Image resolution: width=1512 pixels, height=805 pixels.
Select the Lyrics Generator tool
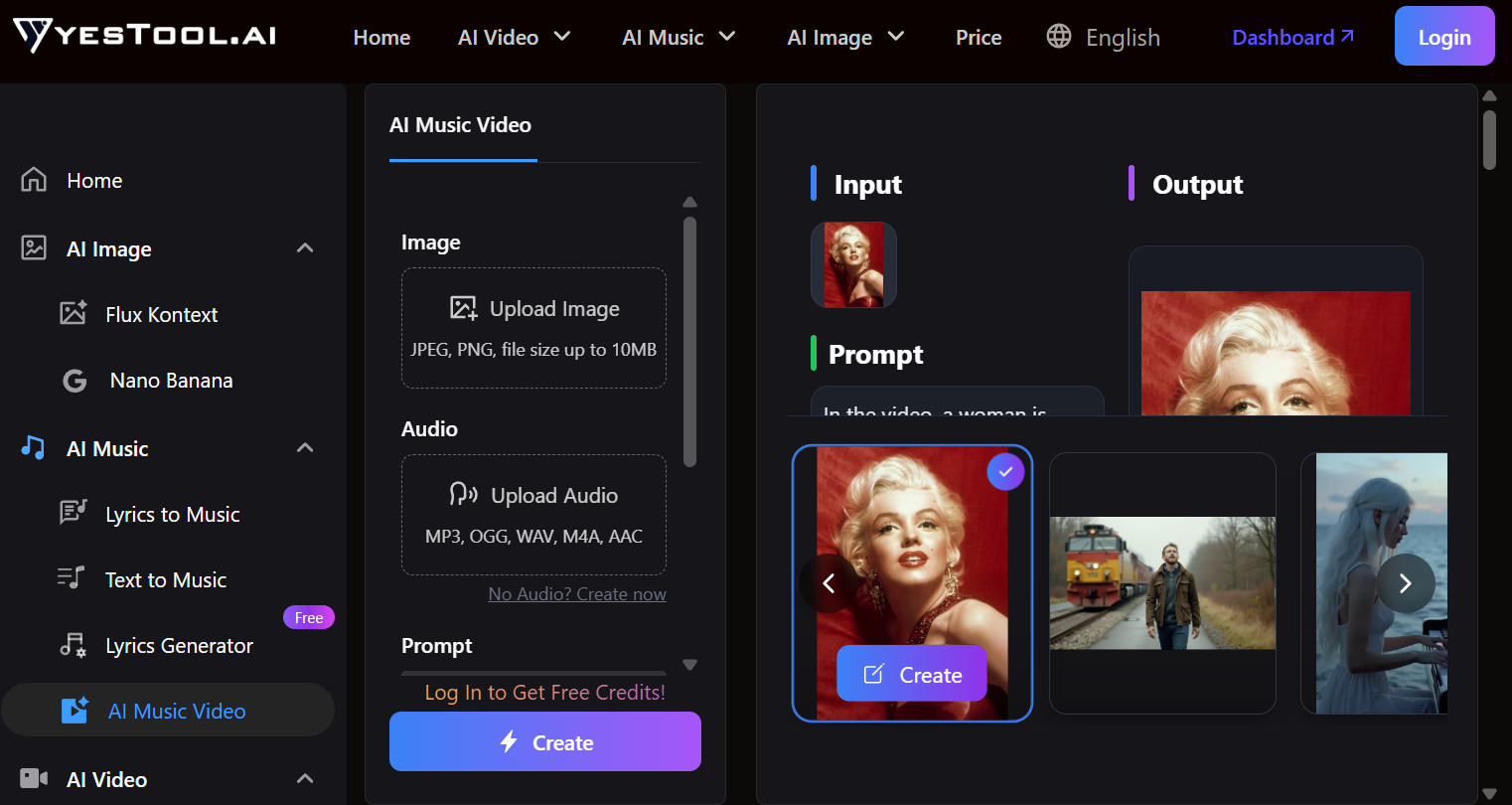(179, 645)
